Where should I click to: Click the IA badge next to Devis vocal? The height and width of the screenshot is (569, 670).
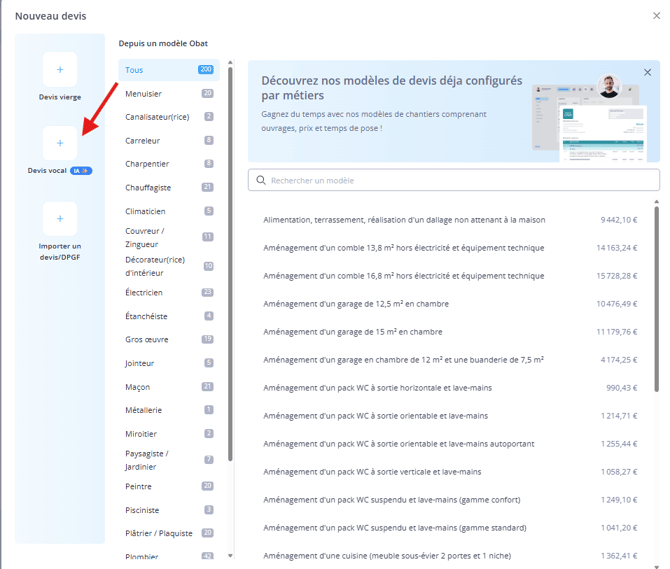81,171
